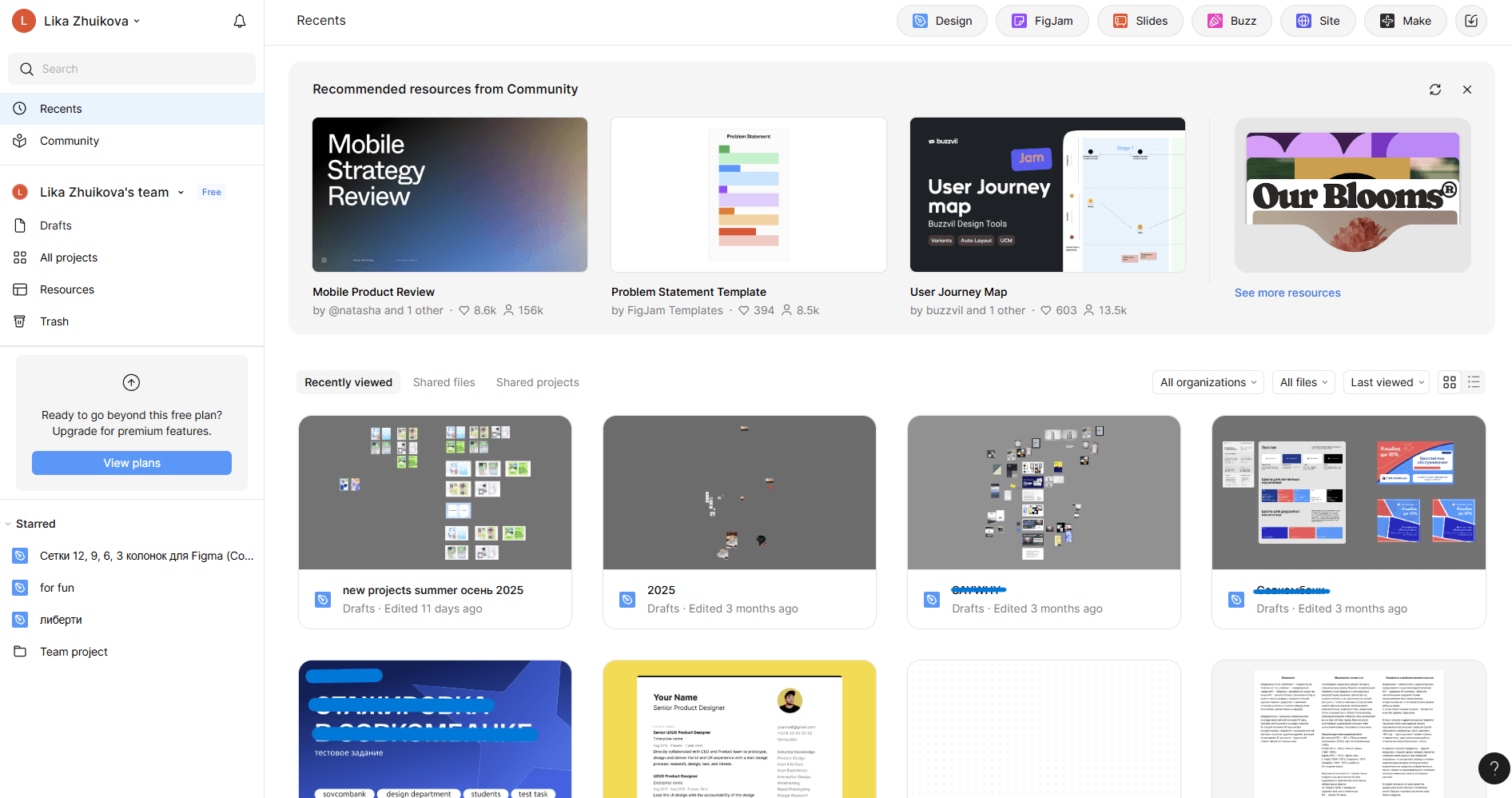
Task: Open the Last viewed sort dropdown
Action: point(1387,382)
